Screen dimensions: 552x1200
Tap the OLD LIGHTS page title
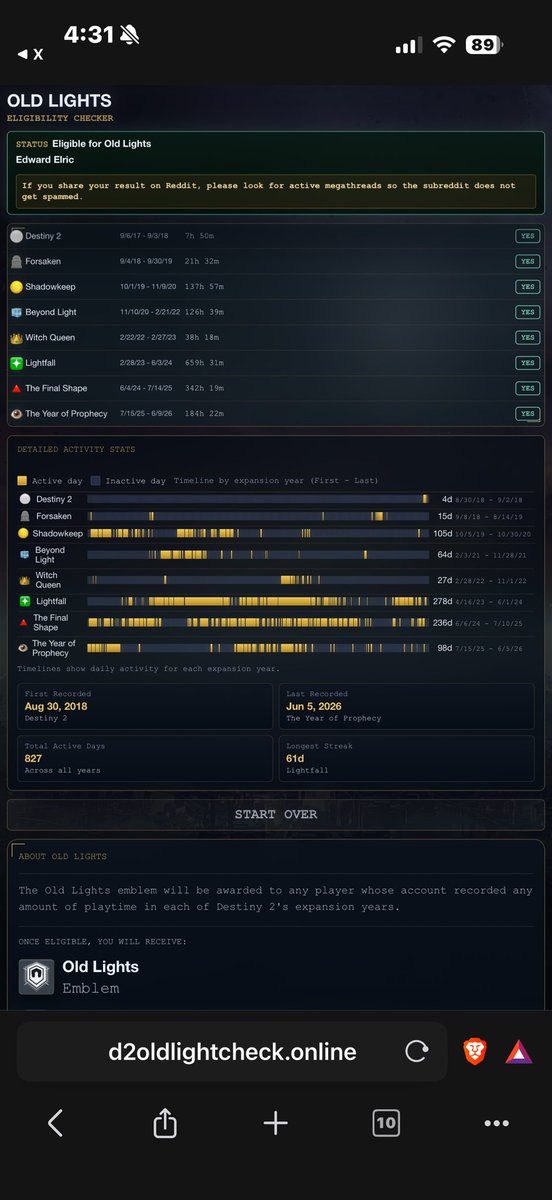[x=59, y=101]
